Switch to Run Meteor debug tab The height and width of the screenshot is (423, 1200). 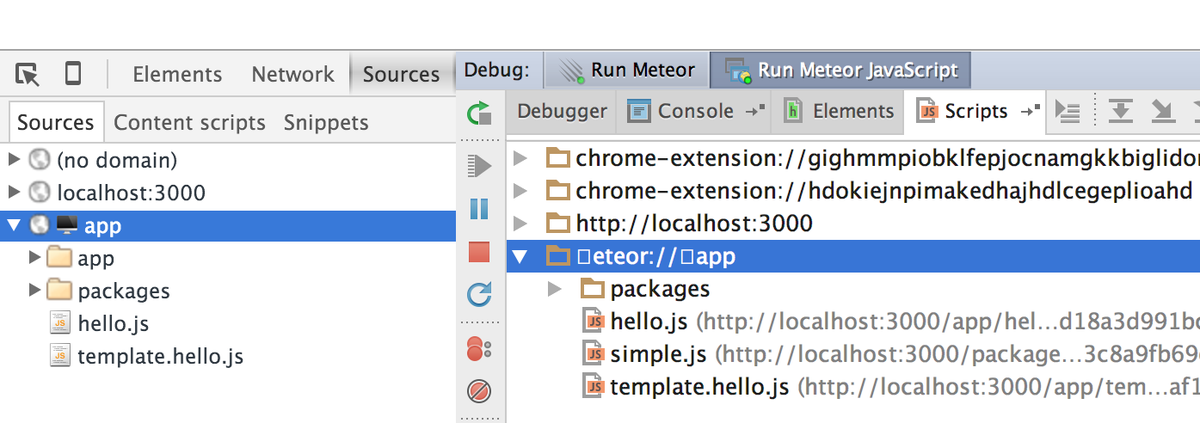tap(627, 70)
